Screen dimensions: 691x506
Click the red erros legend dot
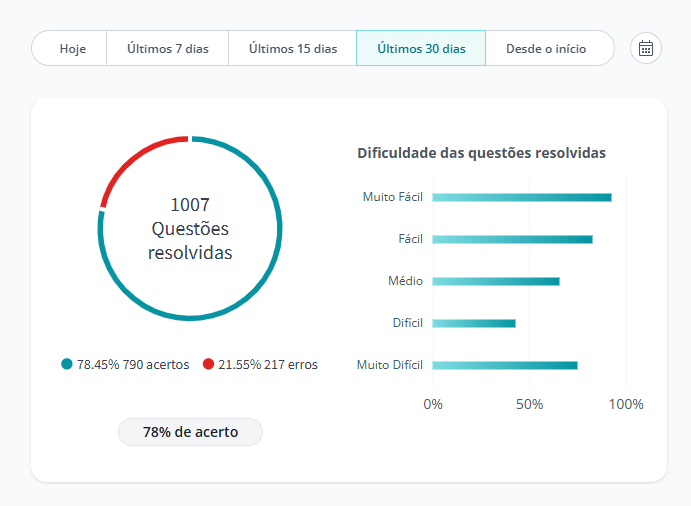pos(208,364)
